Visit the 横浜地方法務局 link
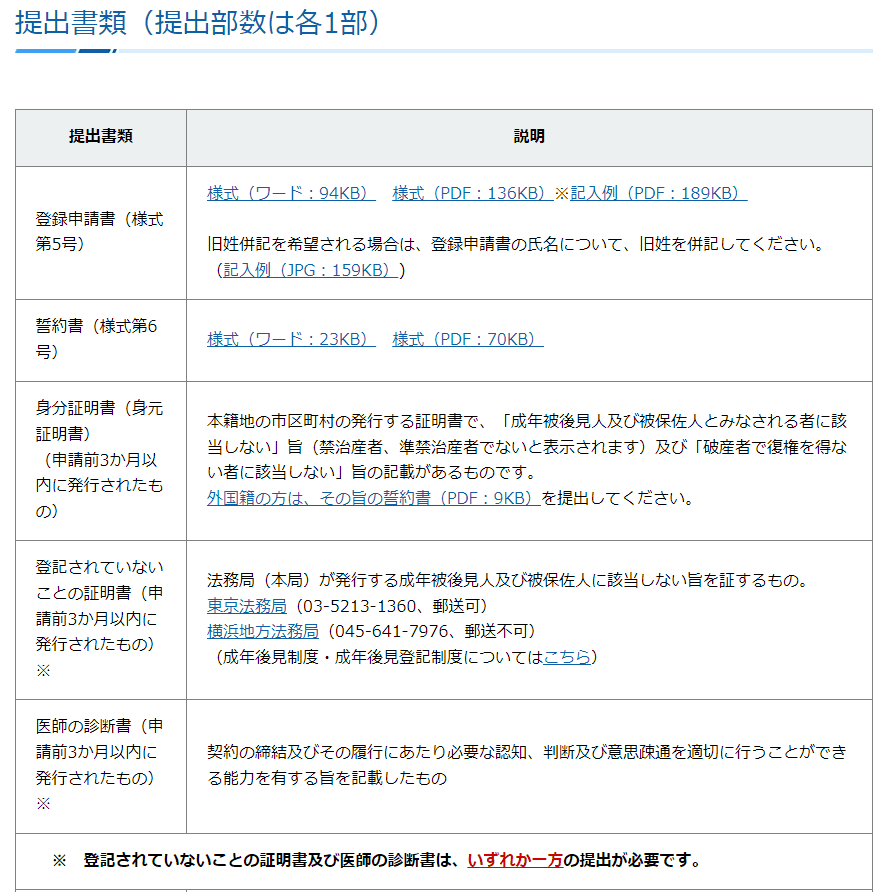The height and width of the screenshot is (892, 877). point(263,631)
